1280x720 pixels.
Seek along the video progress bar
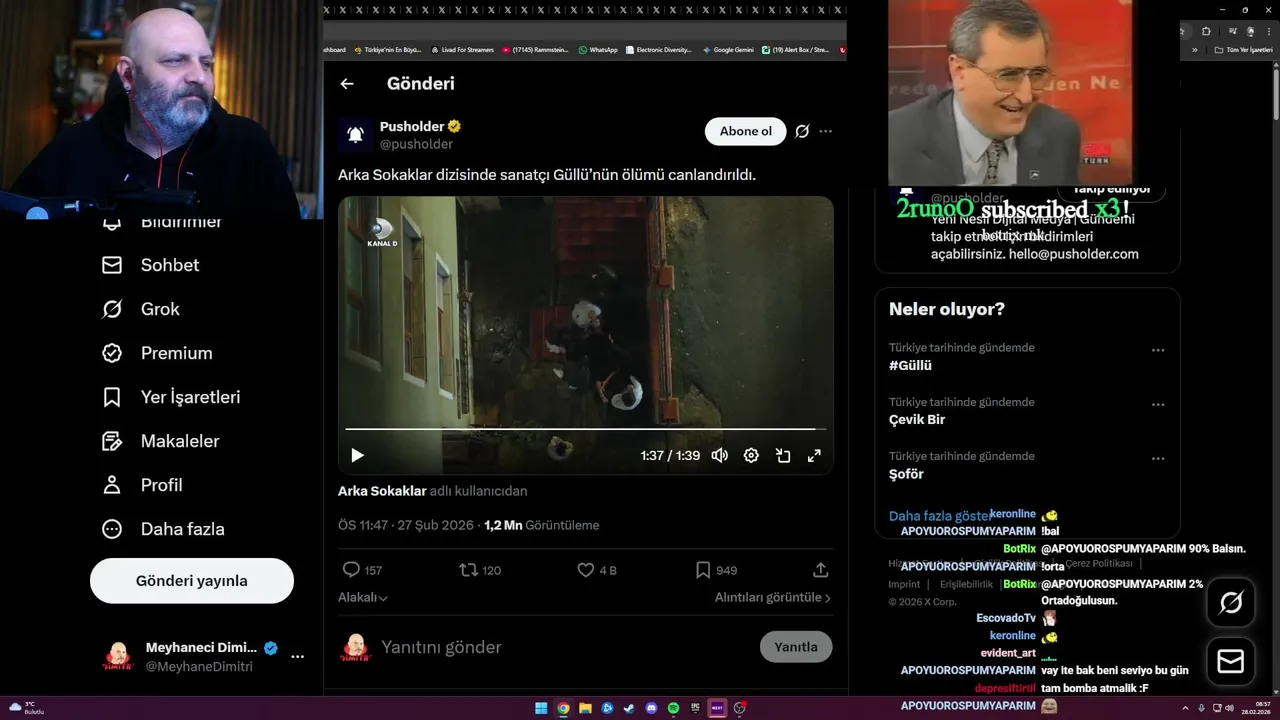coord(586,429)
